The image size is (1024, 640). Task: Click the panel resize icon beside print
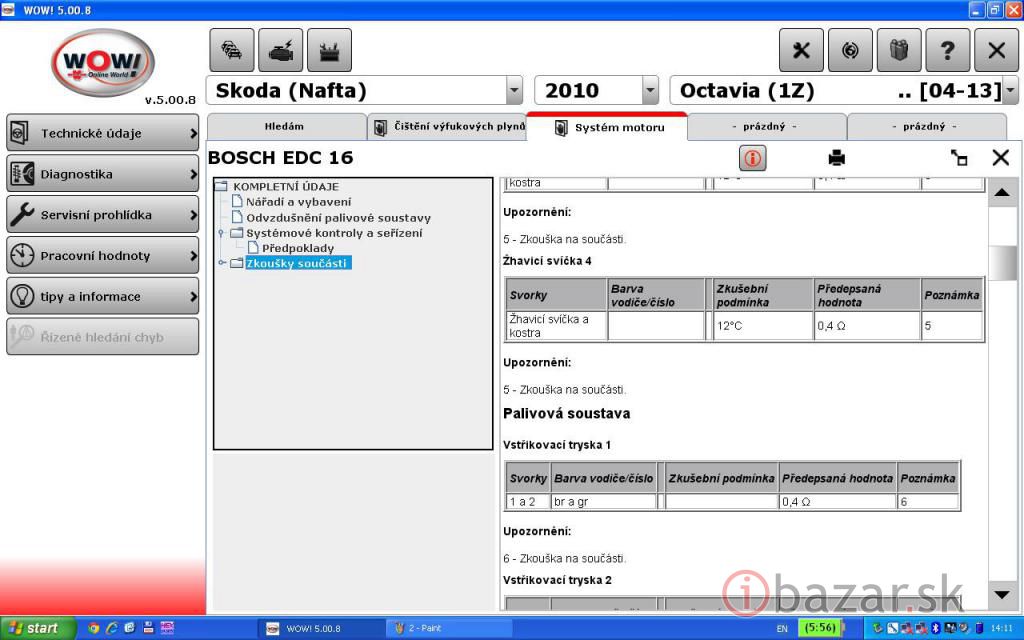pos(959,158)
